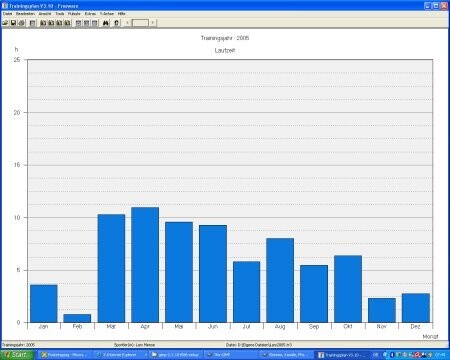
Task: Click the blue bar for Nov
Action: [382, 310]
